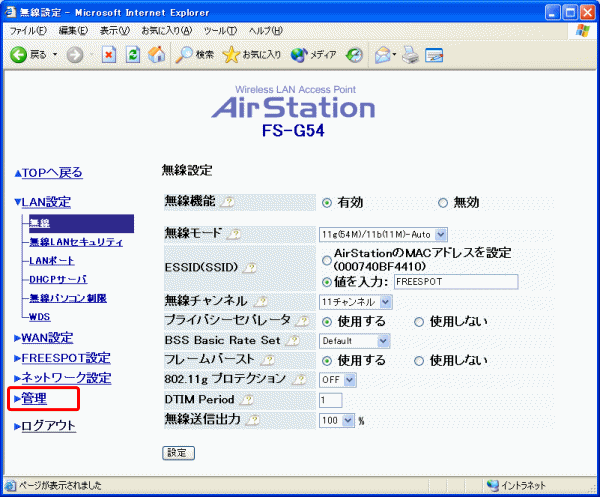
Task: Click the Forward arrow toolbar button
Action: click(x=75, y=55)
